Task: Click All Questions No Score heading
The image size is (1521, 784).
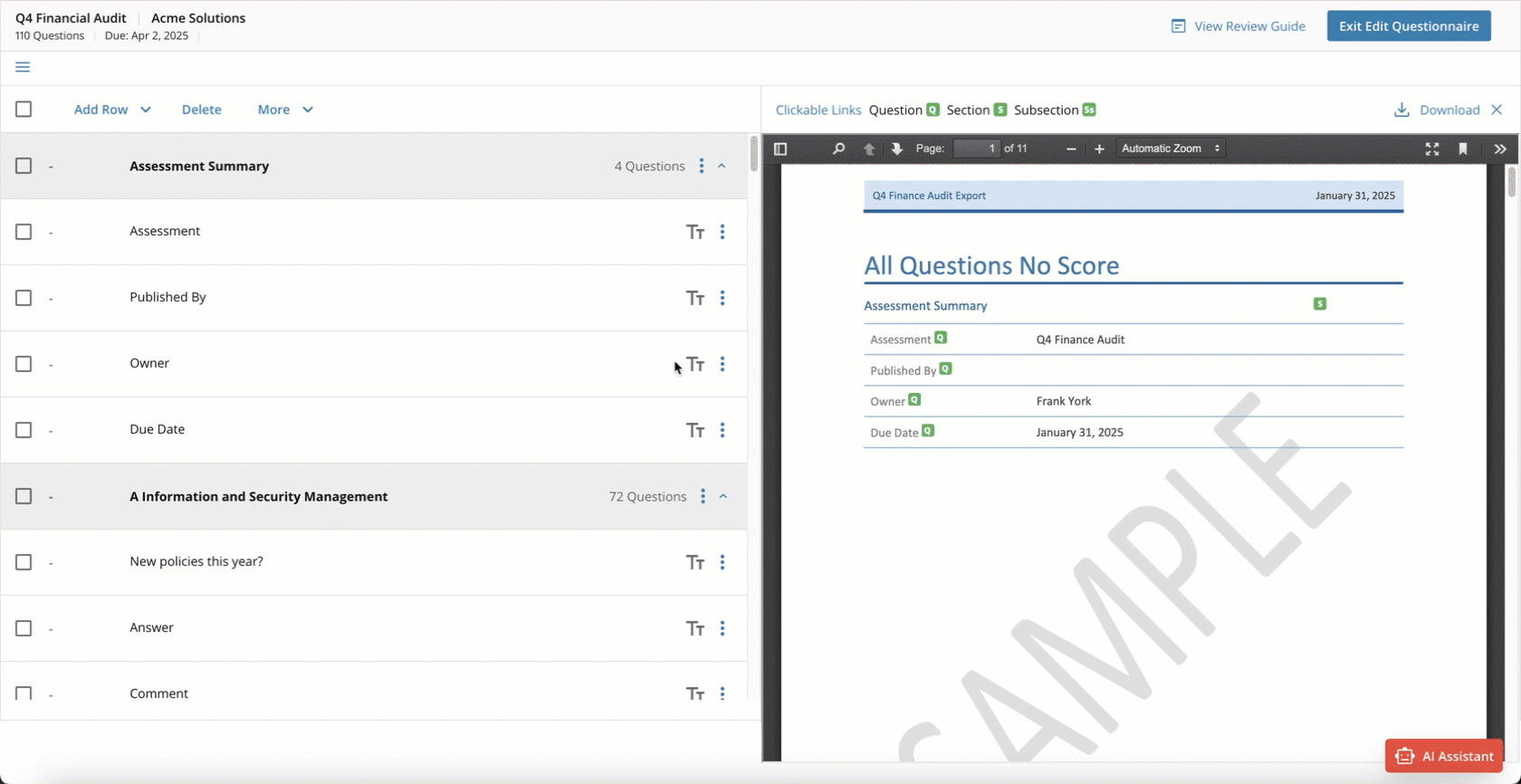Action: 991,265
